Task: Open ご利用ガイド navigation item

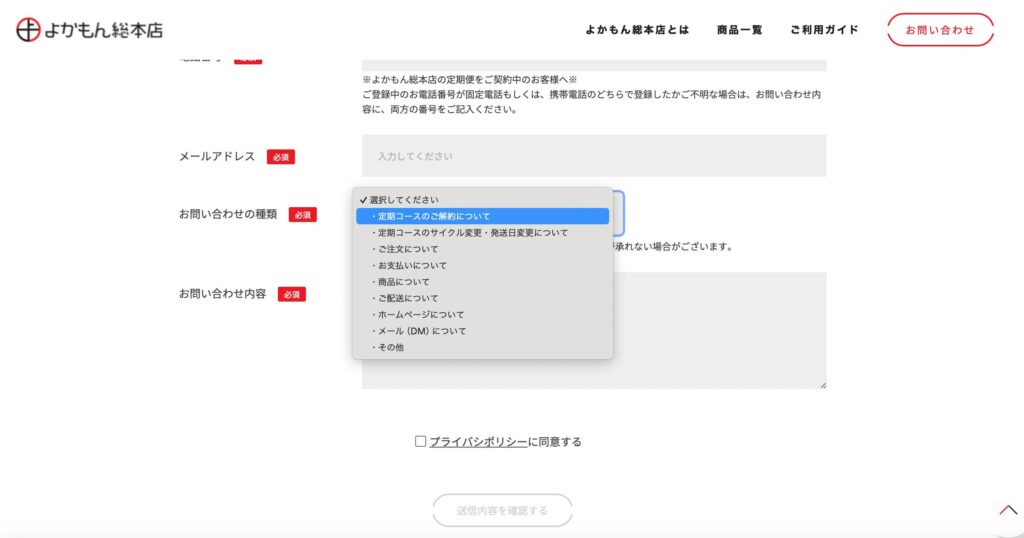Action: click(x=824, y=29)
